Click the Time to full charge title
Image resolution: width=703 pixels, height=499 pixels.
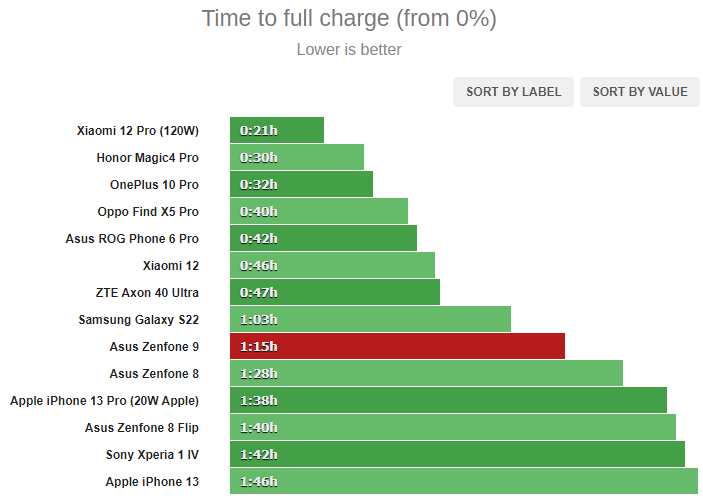[349, 19]
